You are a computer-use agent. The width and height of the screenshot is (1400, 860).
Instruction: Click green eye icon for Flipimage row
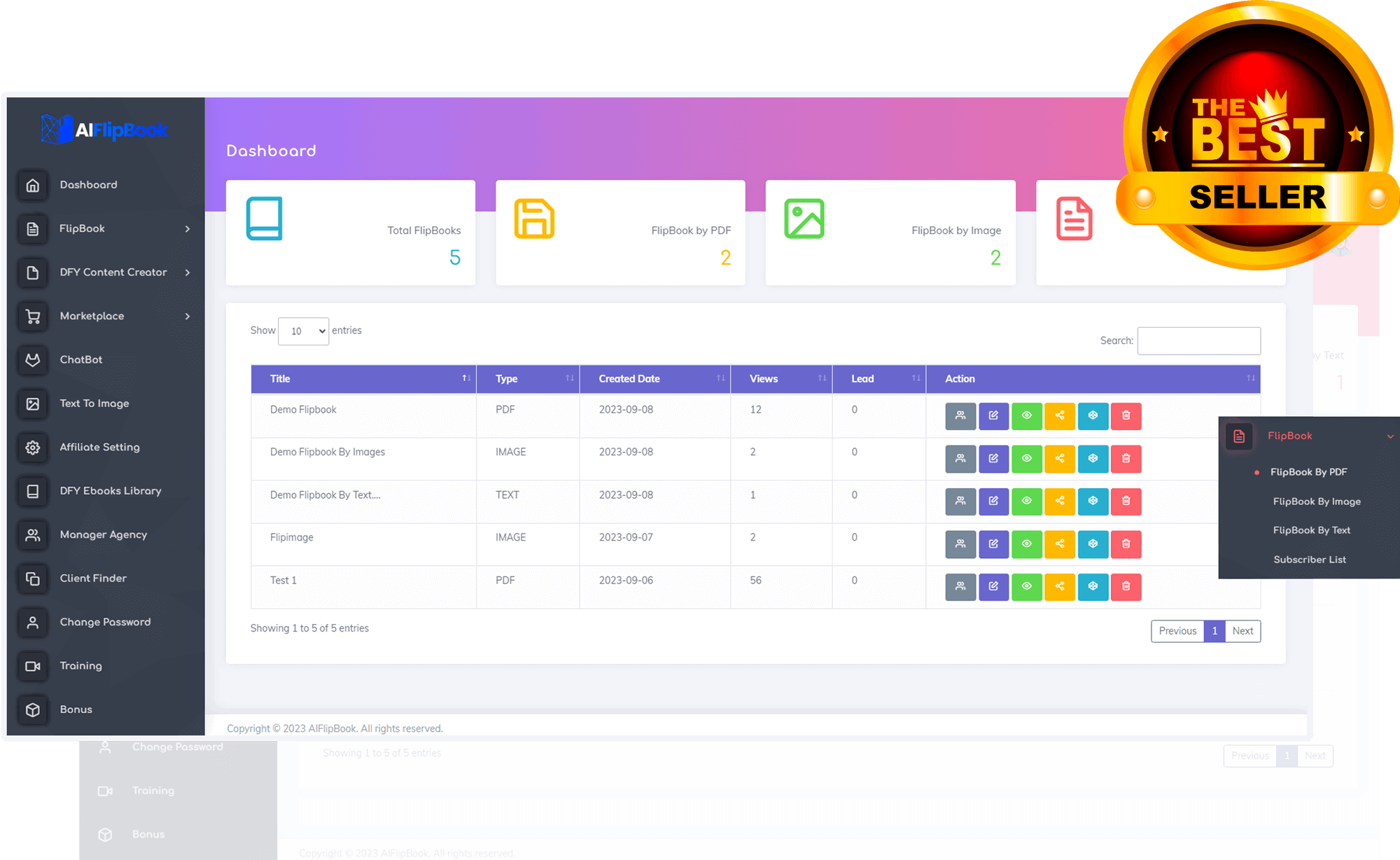tap(1026, 544)
